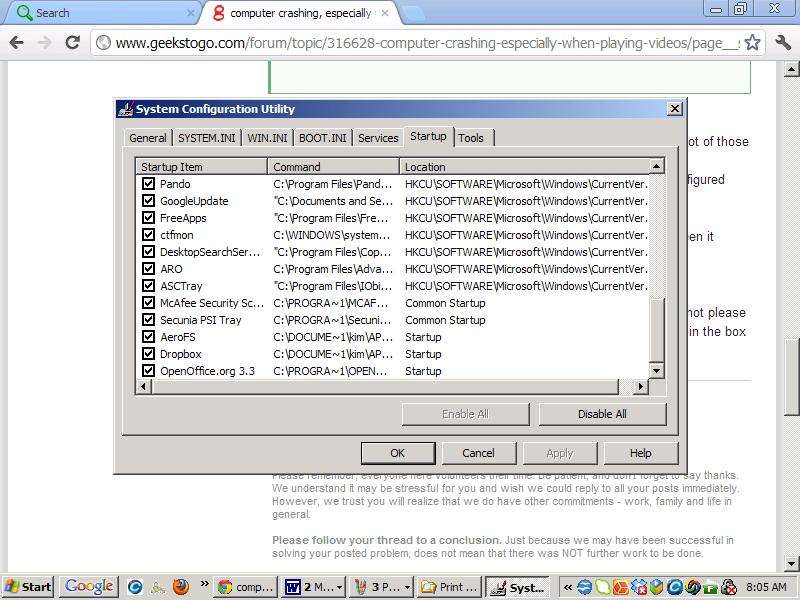
Task: Click the Disable All button
Action: [x=603, y=414]
